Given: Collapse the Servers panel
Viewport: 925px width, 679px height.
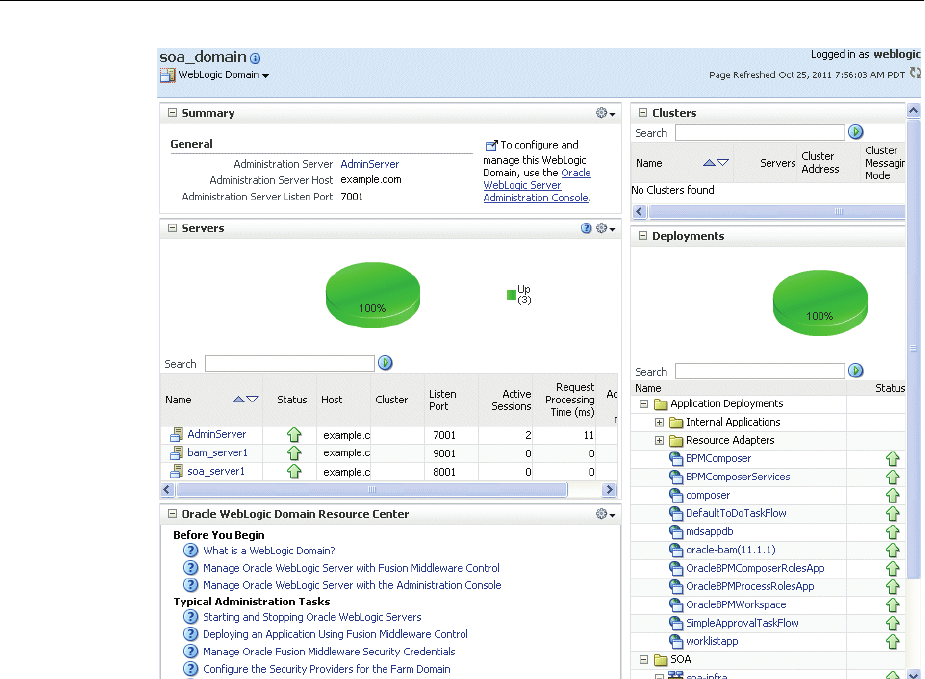Looking at the screenshot, I should point(172,228).
